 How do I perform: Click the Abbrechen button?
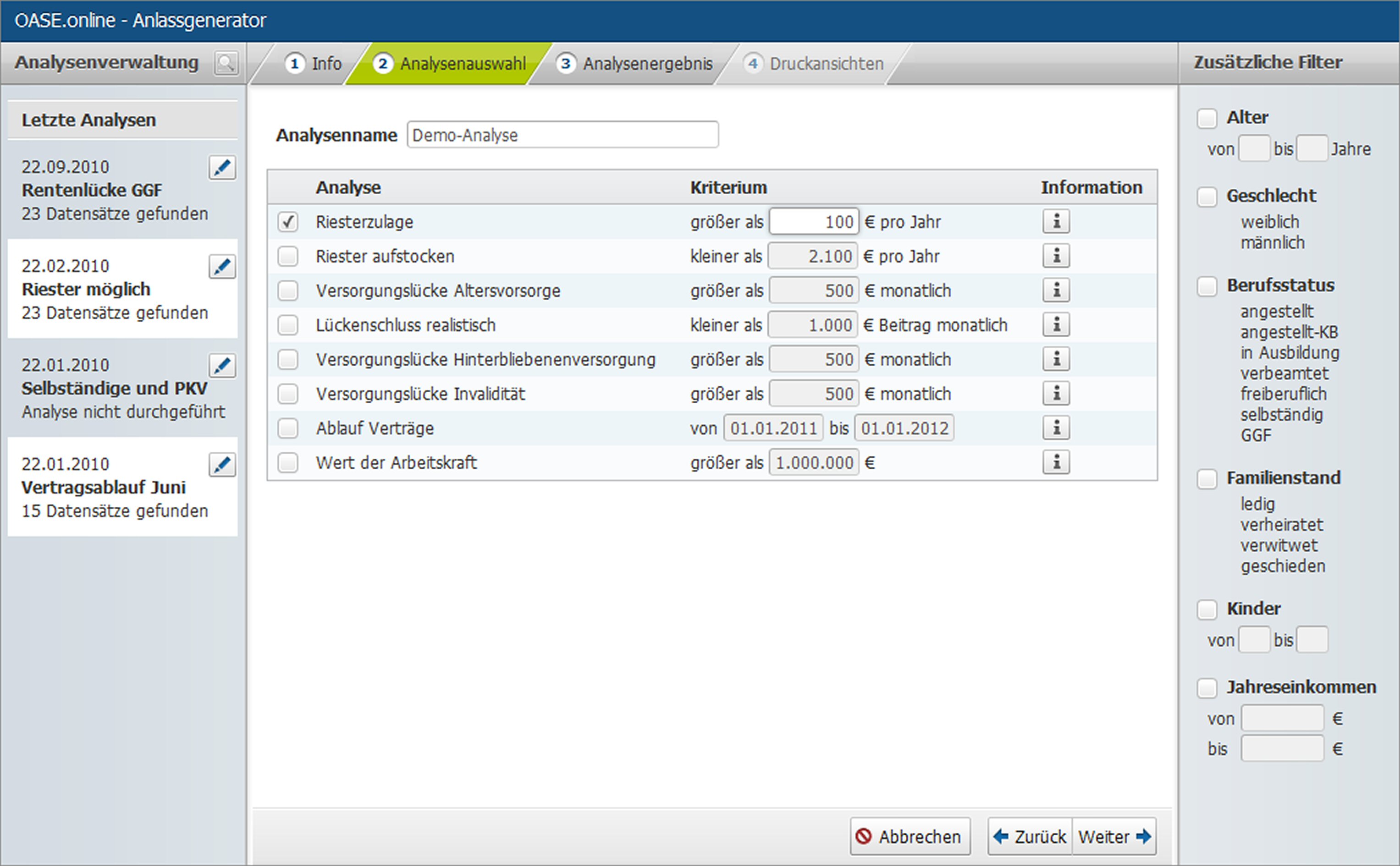tap(909, 836)
